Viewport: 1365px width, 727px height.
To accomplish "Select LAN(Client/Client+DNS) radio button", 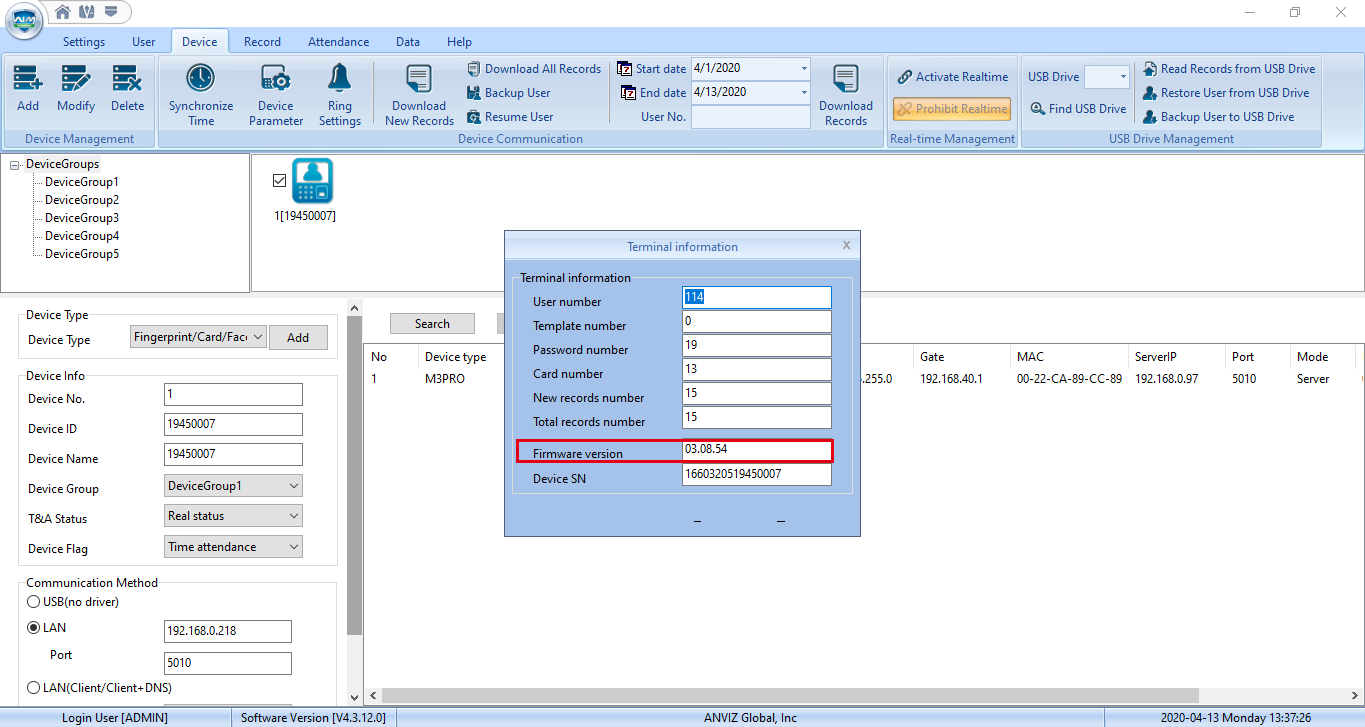I will (x=34, y=688).
